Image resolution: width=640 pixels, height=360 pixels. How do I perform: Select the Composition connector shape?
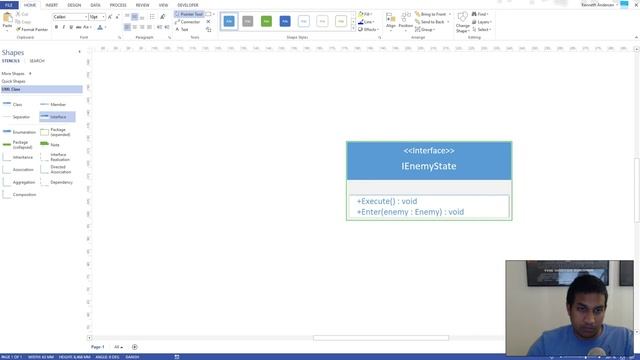click(19, 195)
